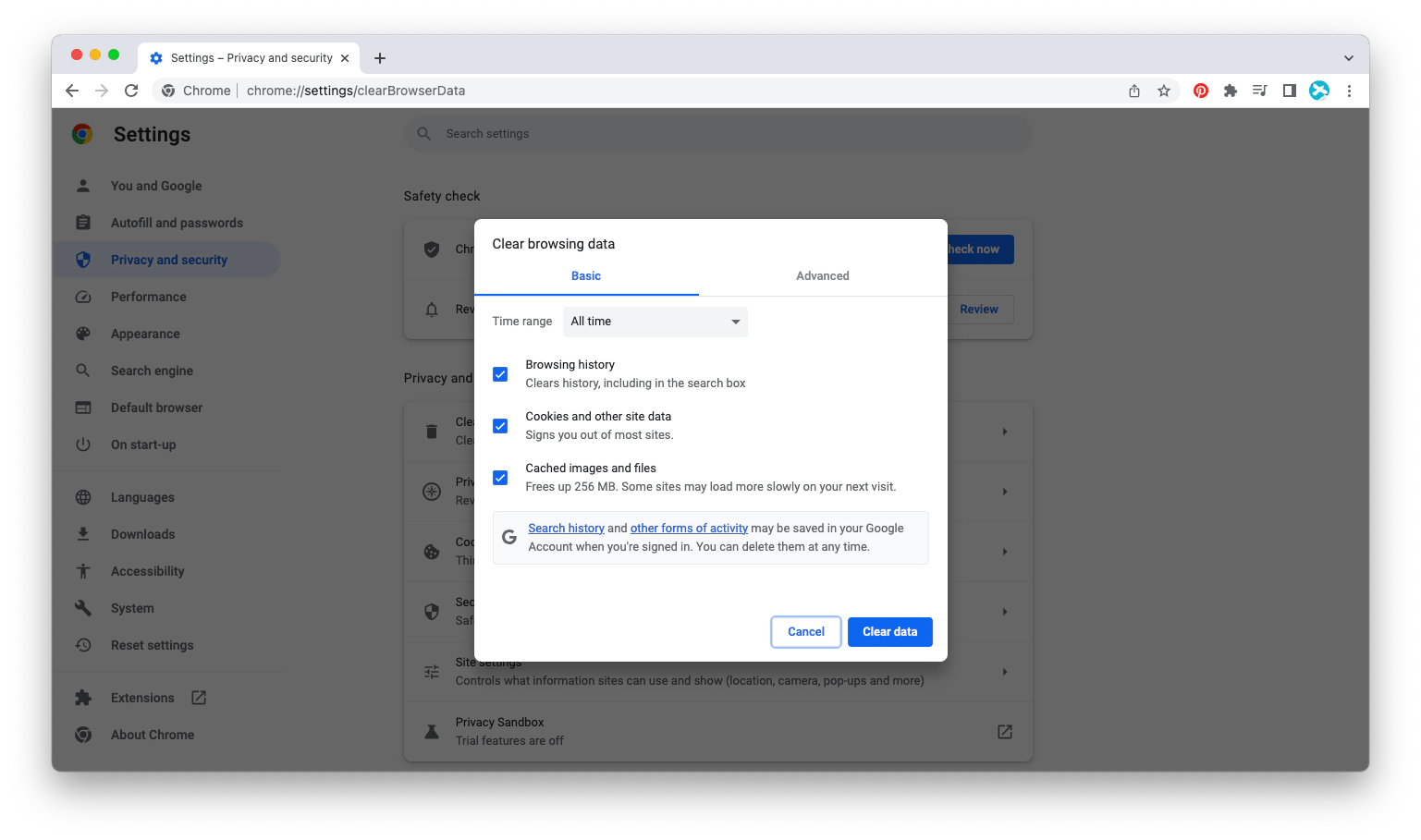This screenshot has height=840, width=1421.
Task: Click the tab search down chevron
Action: pyautogui.click(x=1349, y=58)
